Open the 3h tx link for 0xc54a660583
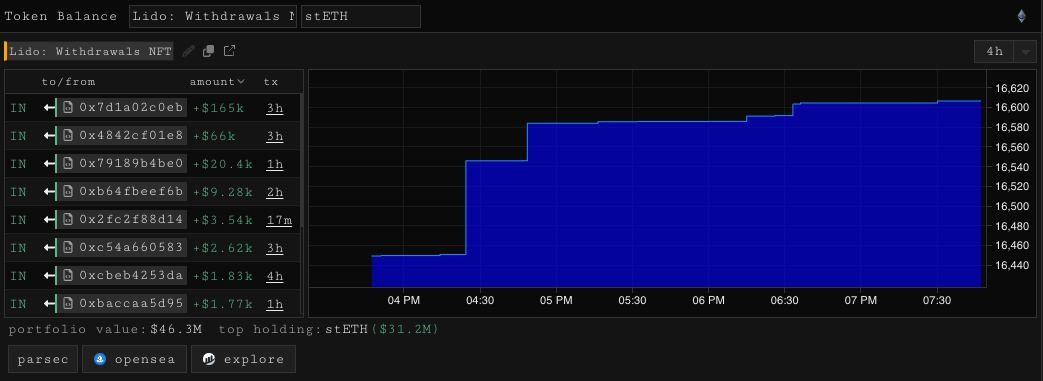This screenshot has height=381, width=1043. (x=275, y=247)
